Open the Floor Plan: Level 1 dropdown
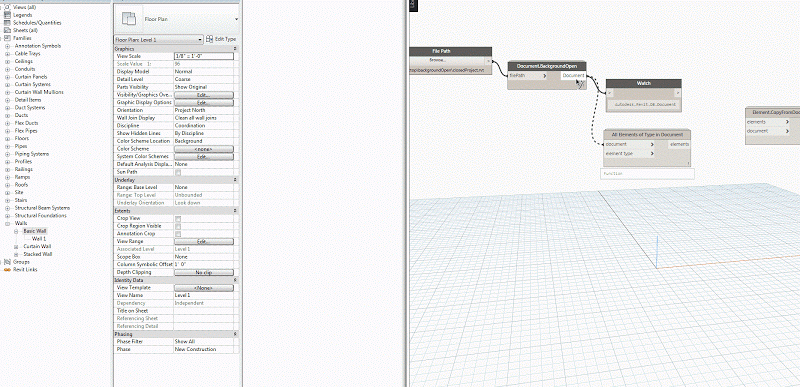Image resolution: width=800 pixels, height=387 pixels. [159, 39]
